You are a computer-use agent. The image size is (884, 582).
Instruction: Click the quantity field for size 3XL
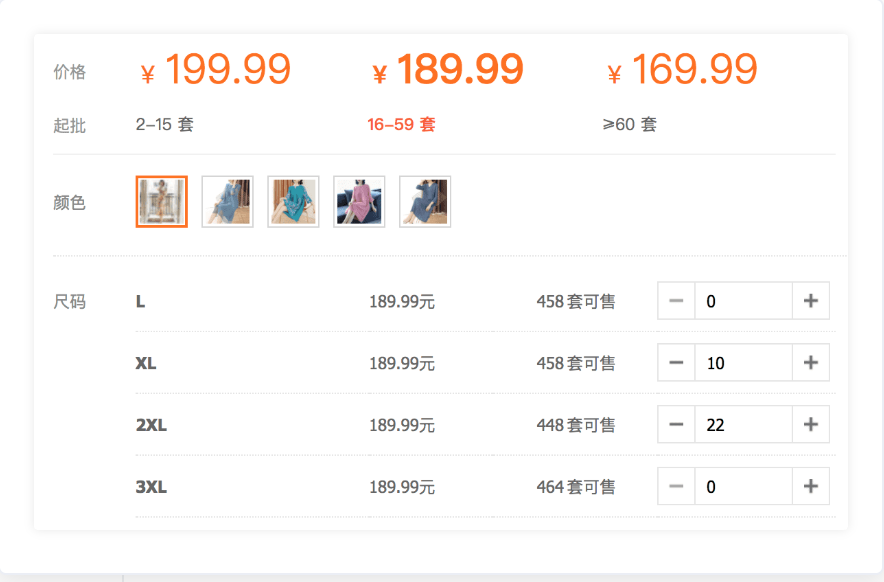pos(744,486)
